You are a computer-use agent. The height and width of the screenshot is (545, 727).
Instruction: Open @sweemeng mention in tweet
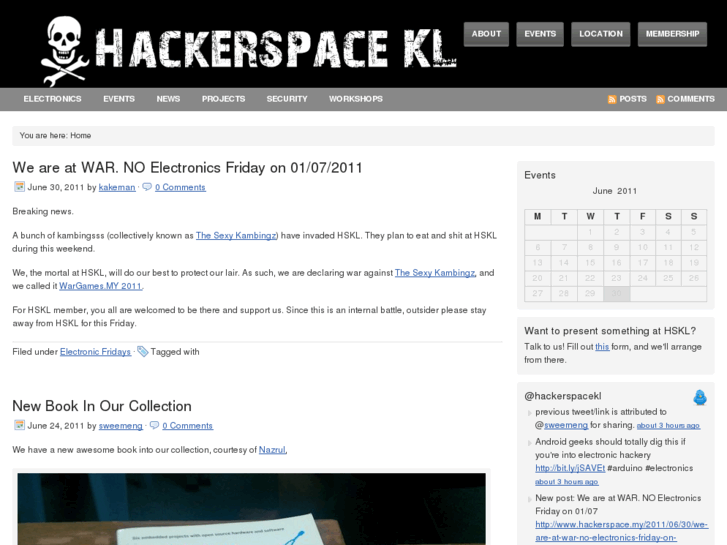pos(566,425)
